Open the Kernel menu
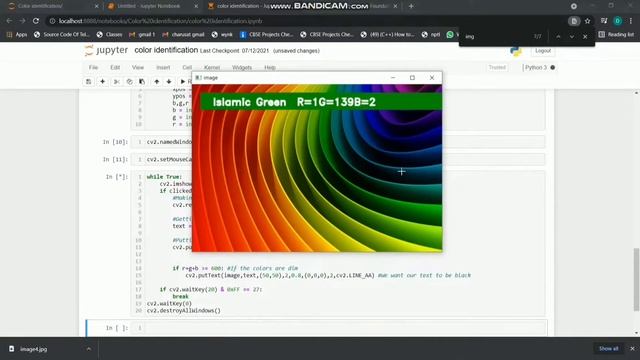Viewport: 640px width, 360px height. click(x=212, y=67)
